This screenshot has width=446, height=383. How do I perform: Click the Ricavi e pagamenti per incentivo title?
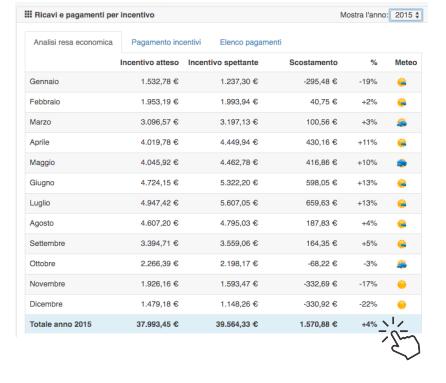click(94, 15)
